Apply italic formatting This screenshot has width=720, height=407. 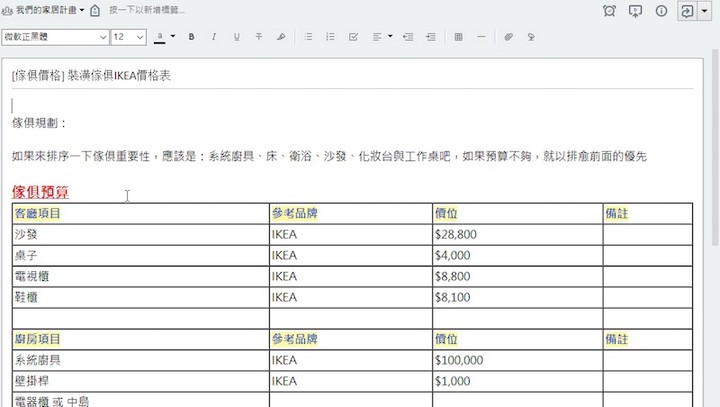tap(213, 37)
